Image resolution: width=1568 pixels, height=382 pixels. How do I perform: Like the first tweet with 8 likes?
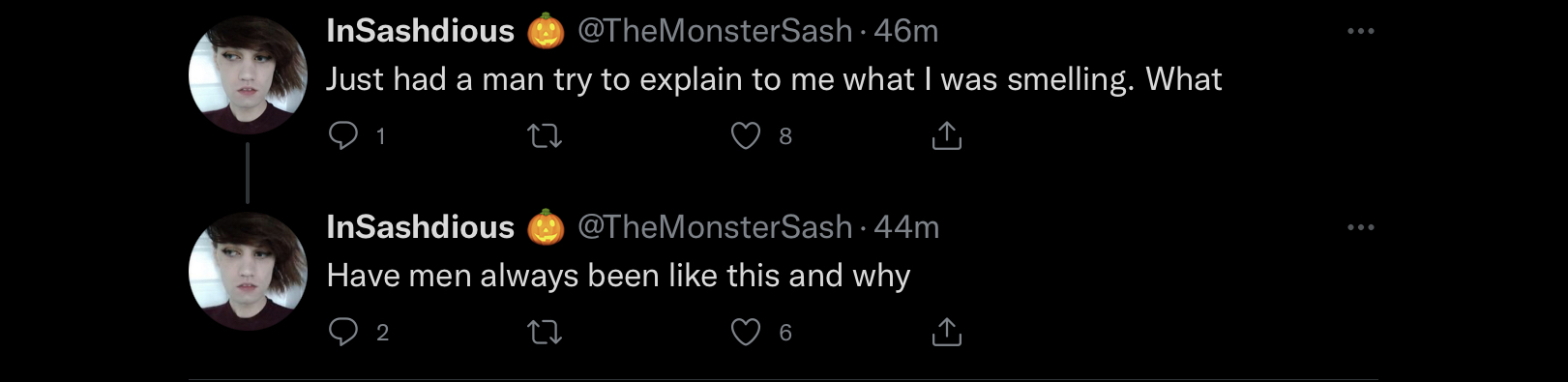coord(745,135)
